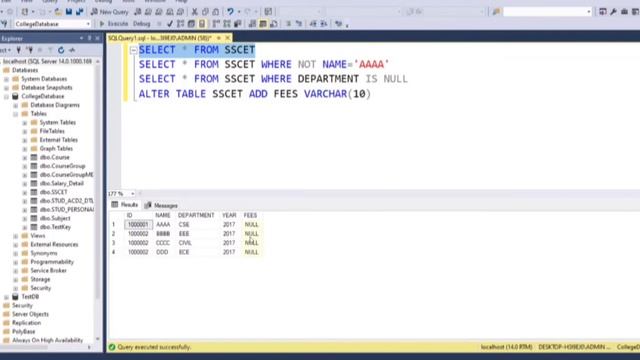Click the Cut scissors icon

coord(195,12)
